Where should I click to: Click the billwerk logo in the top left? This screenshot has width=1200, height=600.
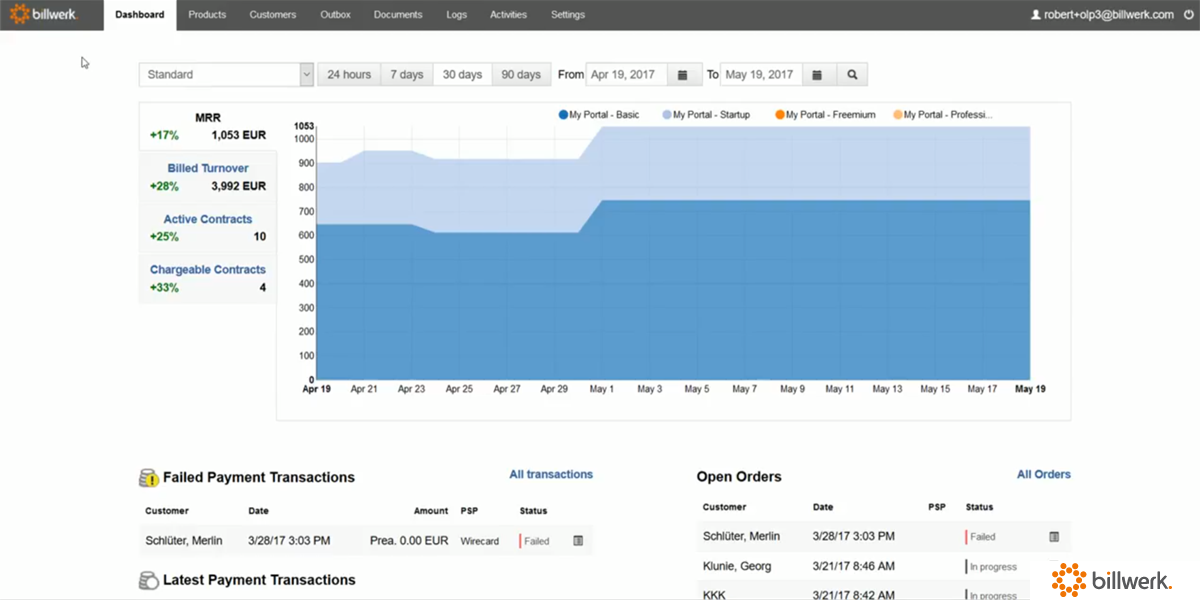pos(51,14)
